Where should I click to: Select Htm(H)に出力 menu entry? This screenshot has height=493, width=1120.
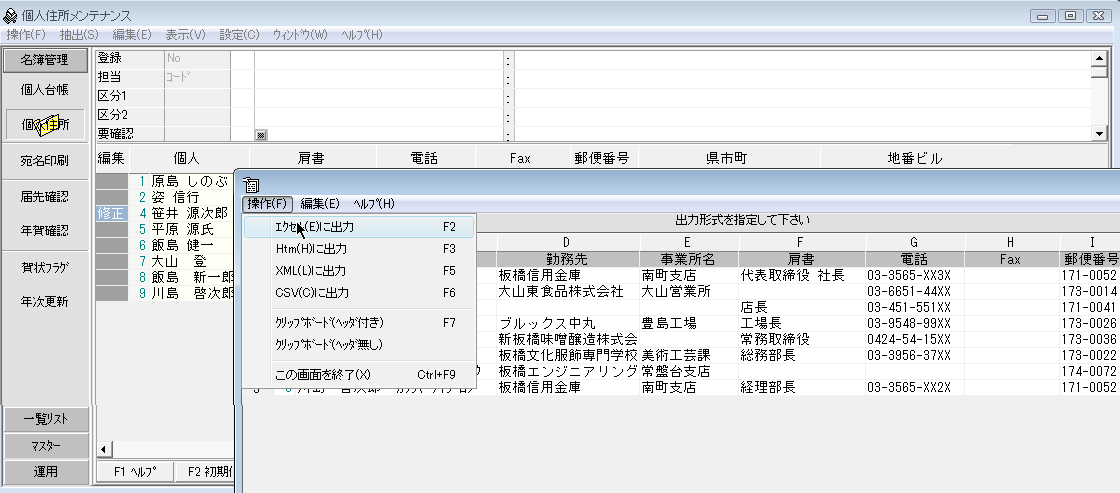[359, 249]
